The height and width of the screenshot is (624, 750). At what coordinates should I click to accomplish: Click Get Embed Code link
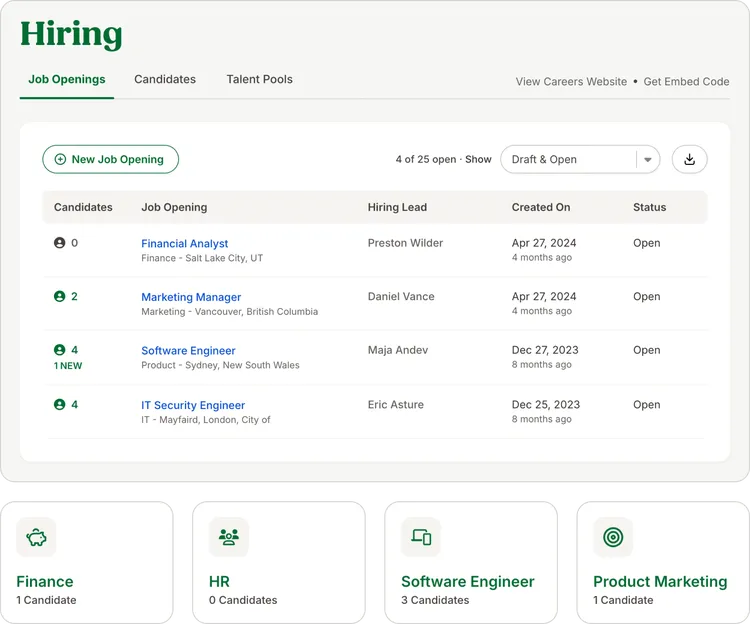686,82
